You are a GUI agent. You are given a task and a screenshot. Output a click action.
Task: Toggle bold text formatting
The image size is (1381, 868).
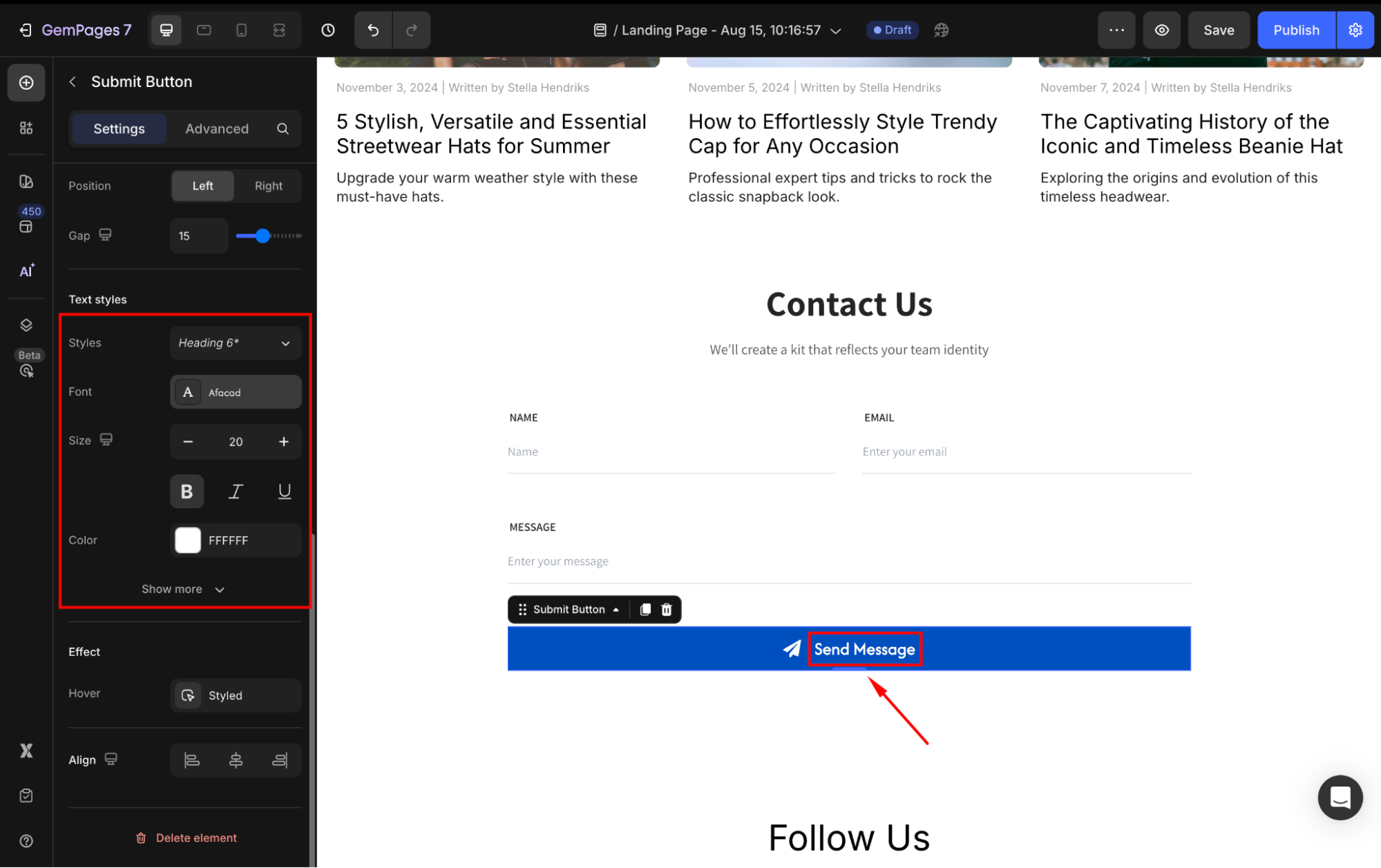click(x=187, y=491)
